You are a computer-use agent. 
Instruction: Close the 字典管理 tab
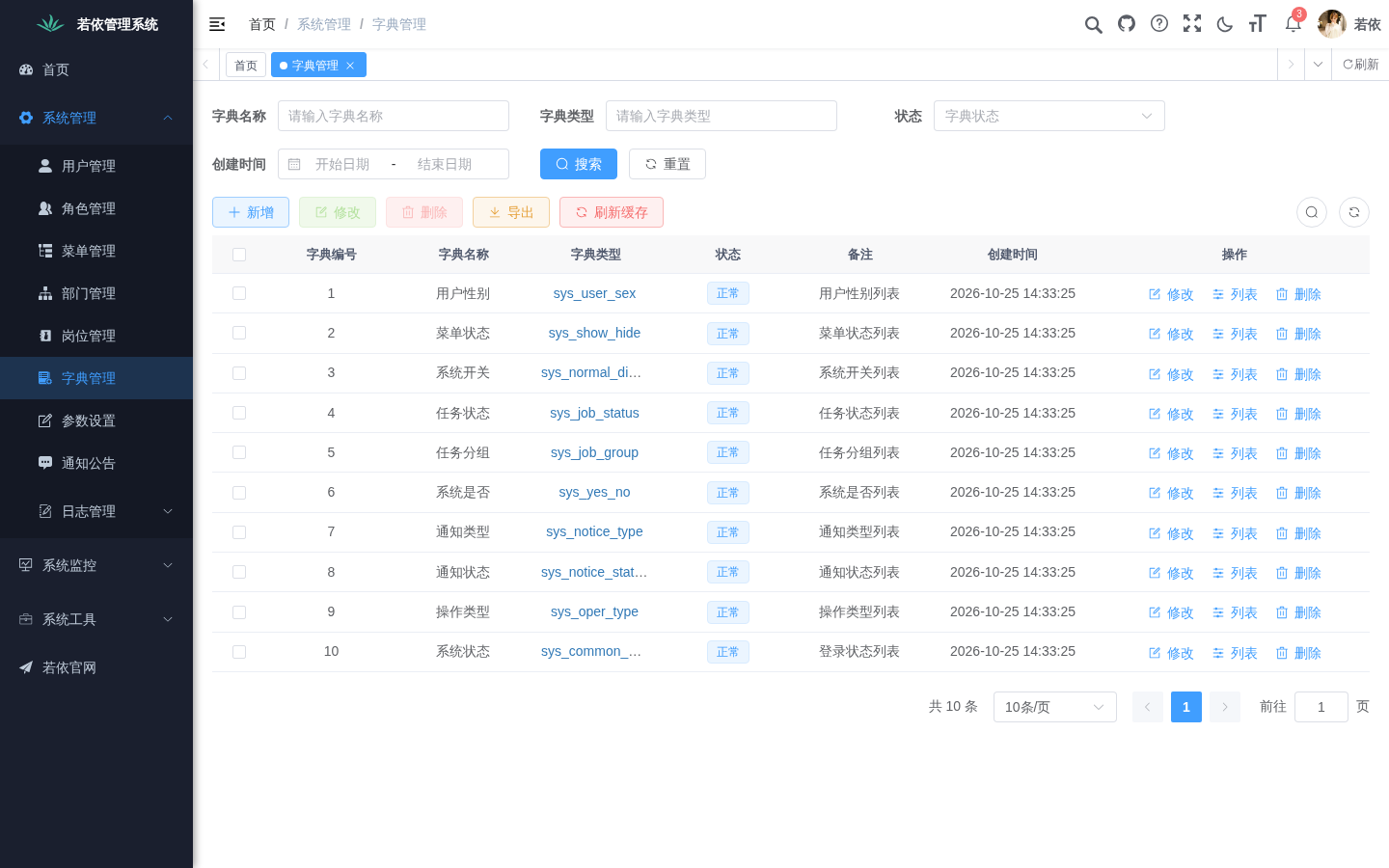[x=350, y=66]
